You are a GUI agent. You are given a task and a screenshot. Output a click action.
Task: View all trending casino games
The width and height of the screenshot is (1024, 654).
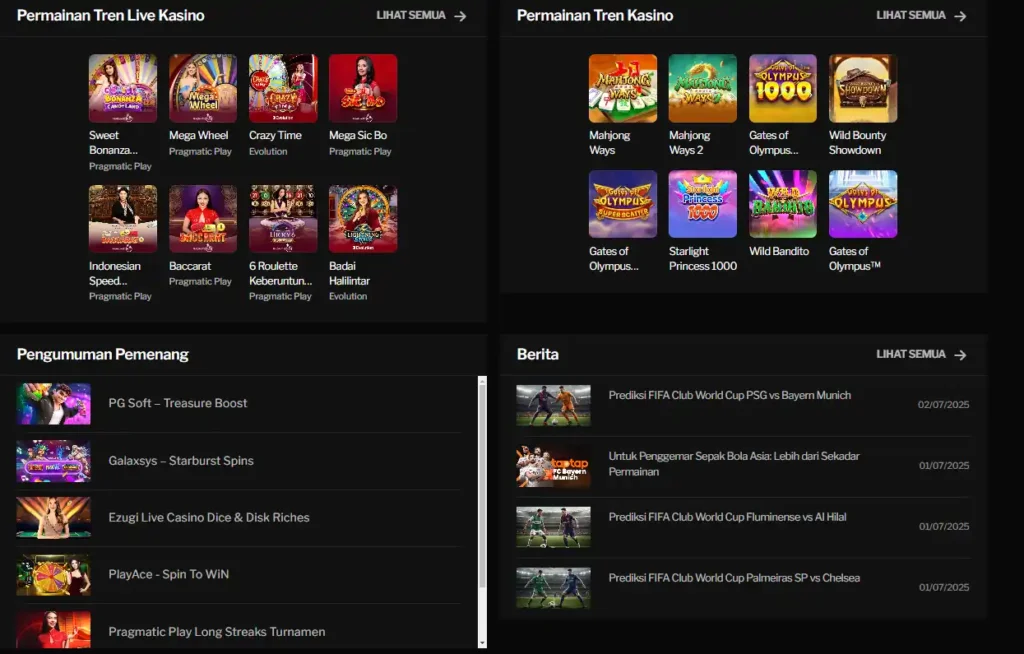(x=911, y=15)
